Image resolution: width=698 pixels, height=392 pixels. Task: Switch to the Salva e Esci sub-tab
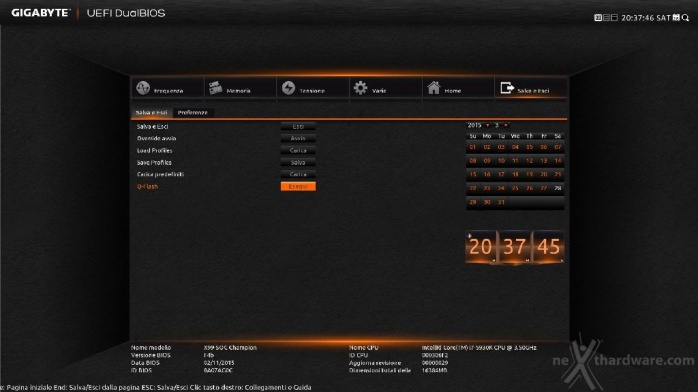[x=151, y=113]
